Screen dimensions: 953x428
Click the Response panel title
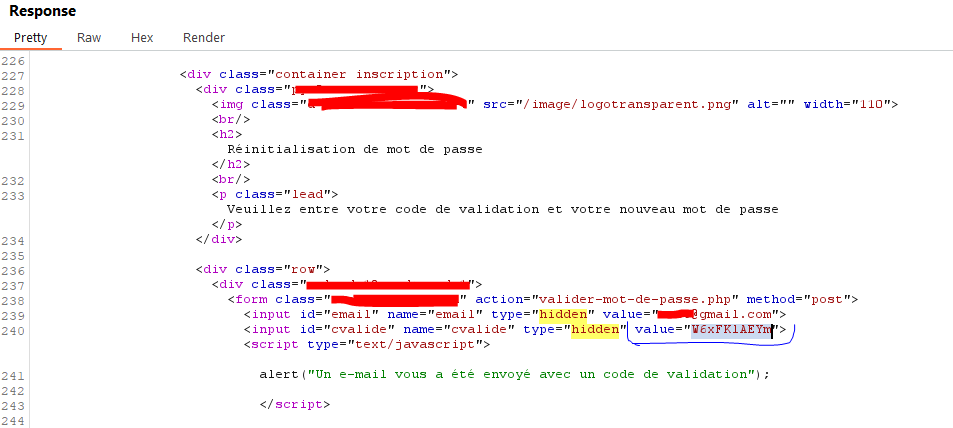pyautogui.click(x=42, y=11)
